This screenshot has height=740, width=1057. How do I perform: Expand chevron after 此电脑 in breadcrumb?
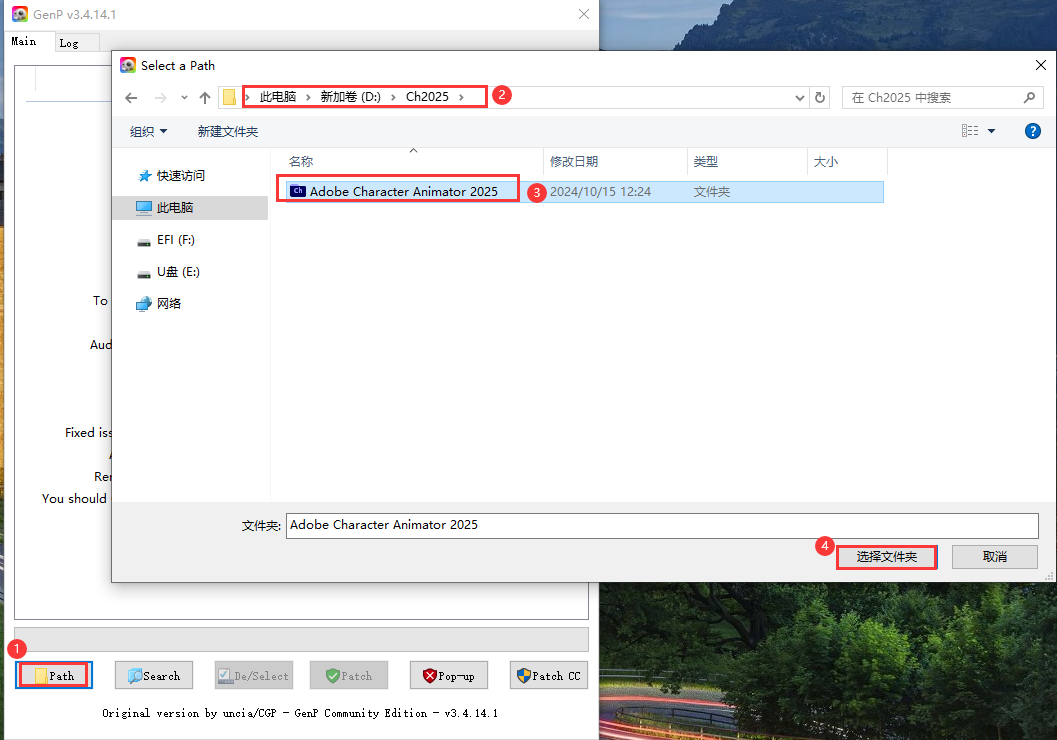tap(308, 97)
